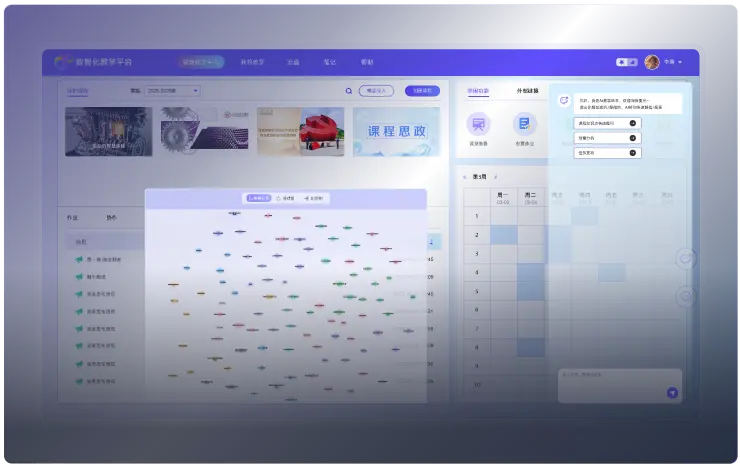The height and width of the screenshot is (468, 740).
Task: Open the document edit shortcut icon
Action: [524, 123]
